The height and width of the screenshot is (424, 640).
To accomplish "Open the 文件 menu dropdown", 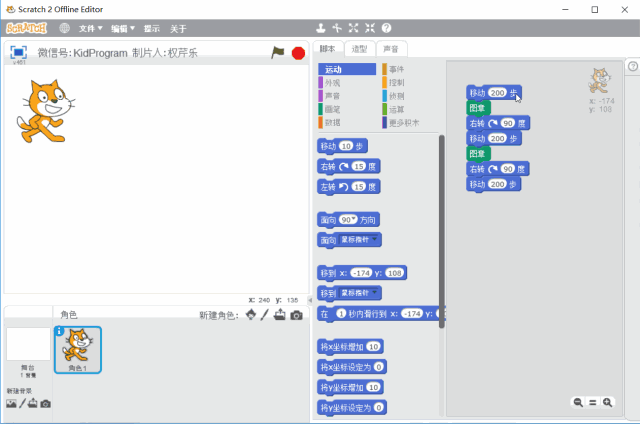I will click(x=91, y=29).
